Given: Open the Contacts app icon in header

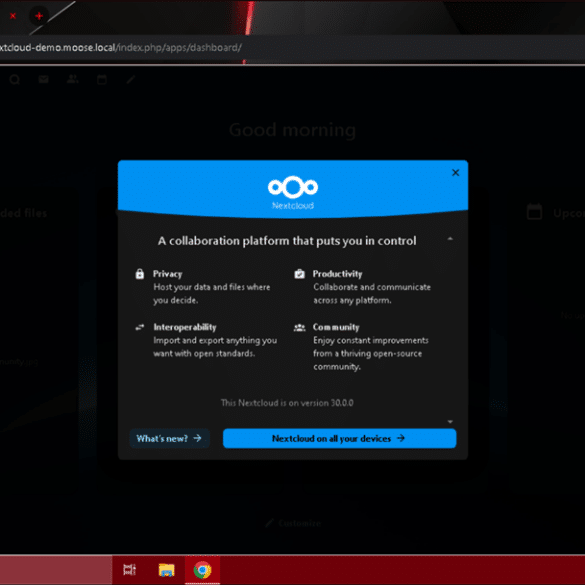Looking at the screenshot, I should [x=73, y=79].
